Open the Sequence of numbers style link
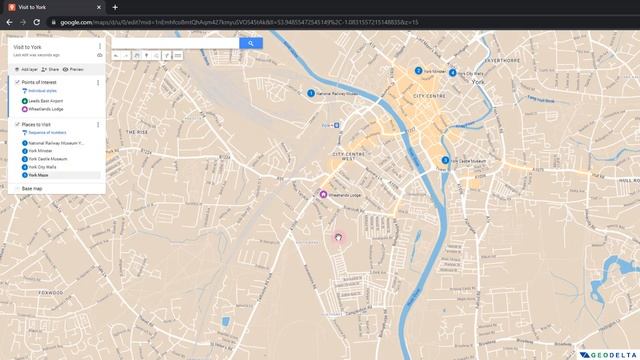The image size is (640, 360). (47, 133)
